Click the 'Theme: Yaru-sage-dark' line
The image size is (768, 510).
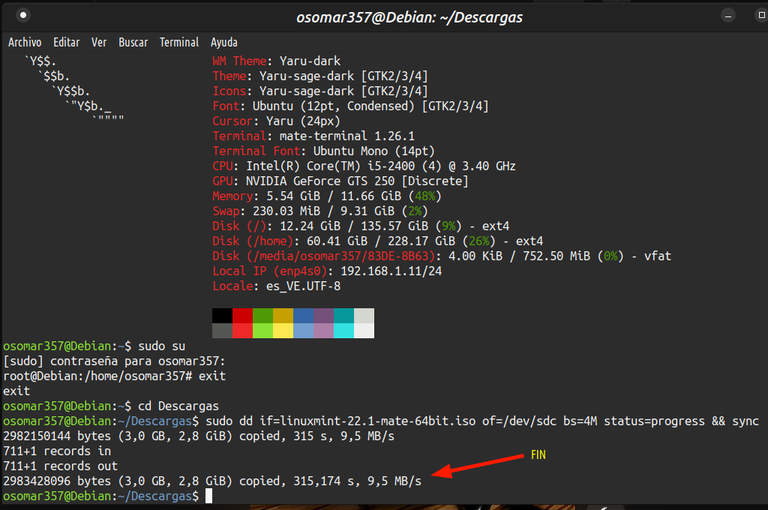(x=320, y=76)
